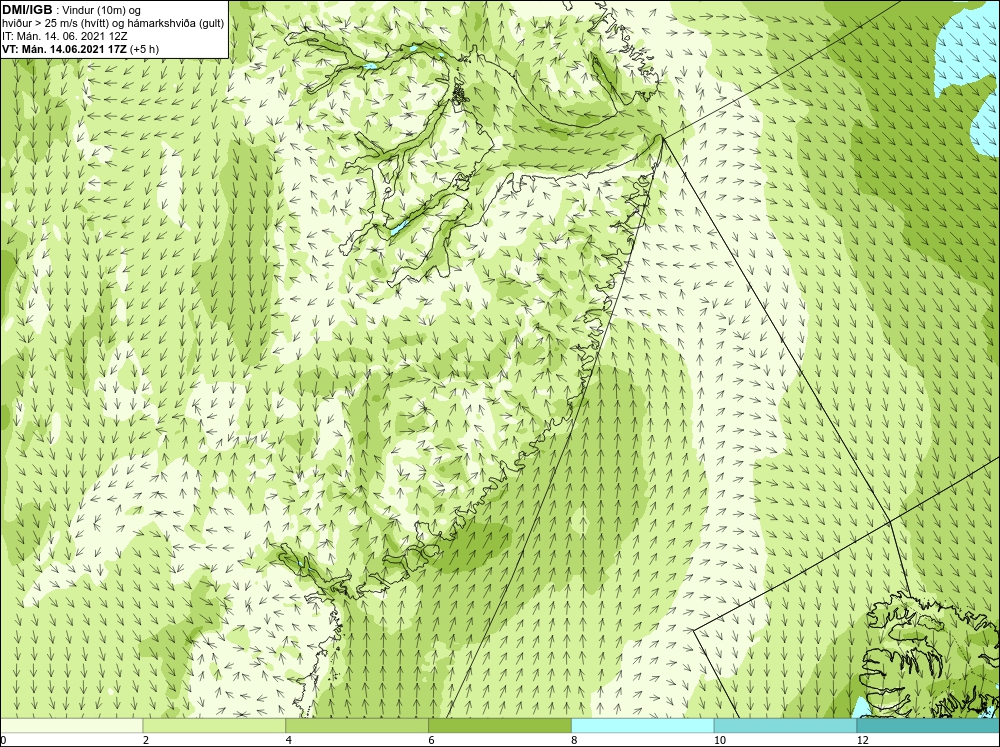Image resolution: width=1000 pixels, height=747 pixels.
Task: Click the DMI/IGB title text
Action: click(27, 10)
